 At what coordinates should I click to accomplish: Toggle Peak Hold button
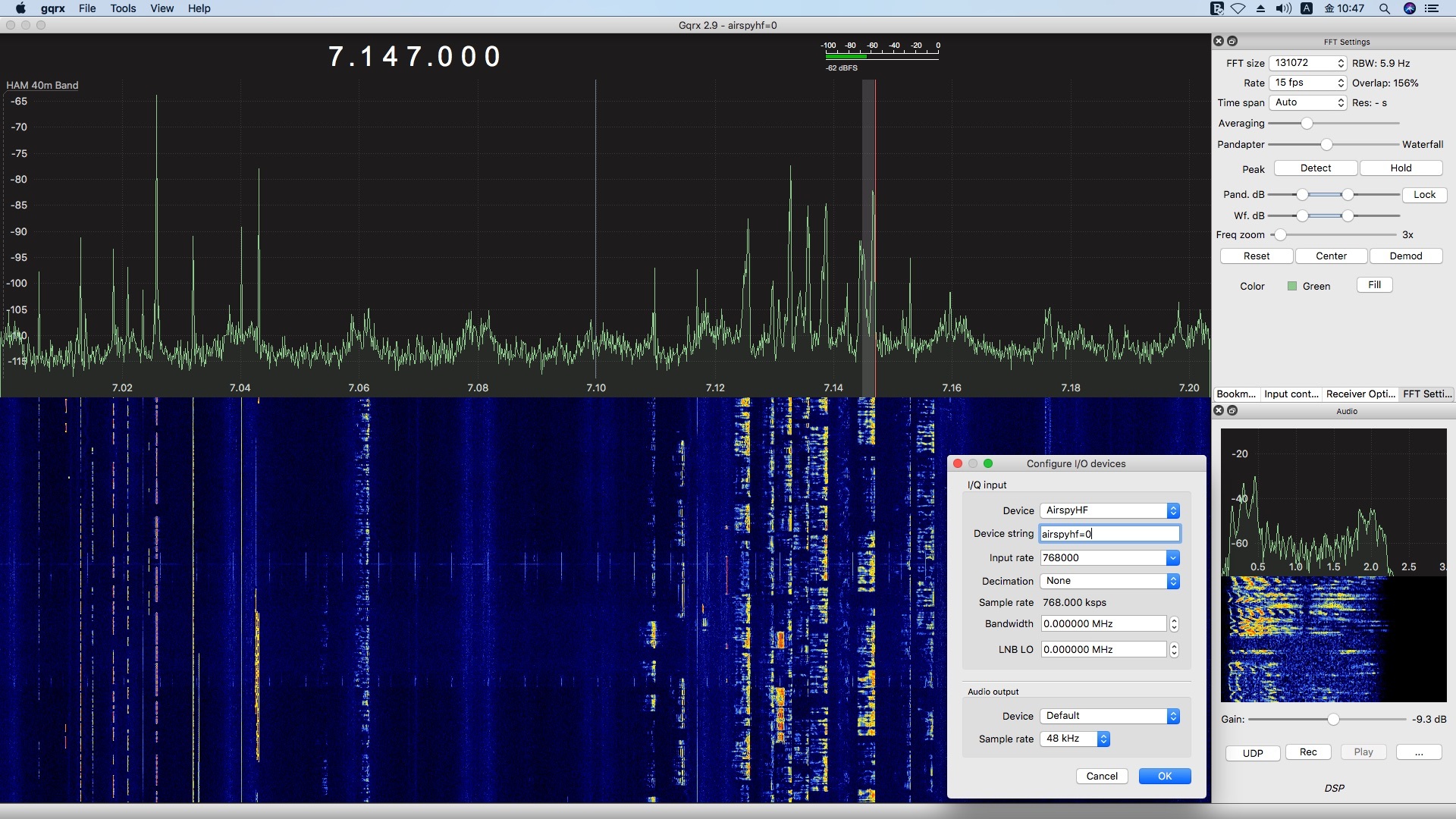pyautogui.click(x=1400, y=168)
